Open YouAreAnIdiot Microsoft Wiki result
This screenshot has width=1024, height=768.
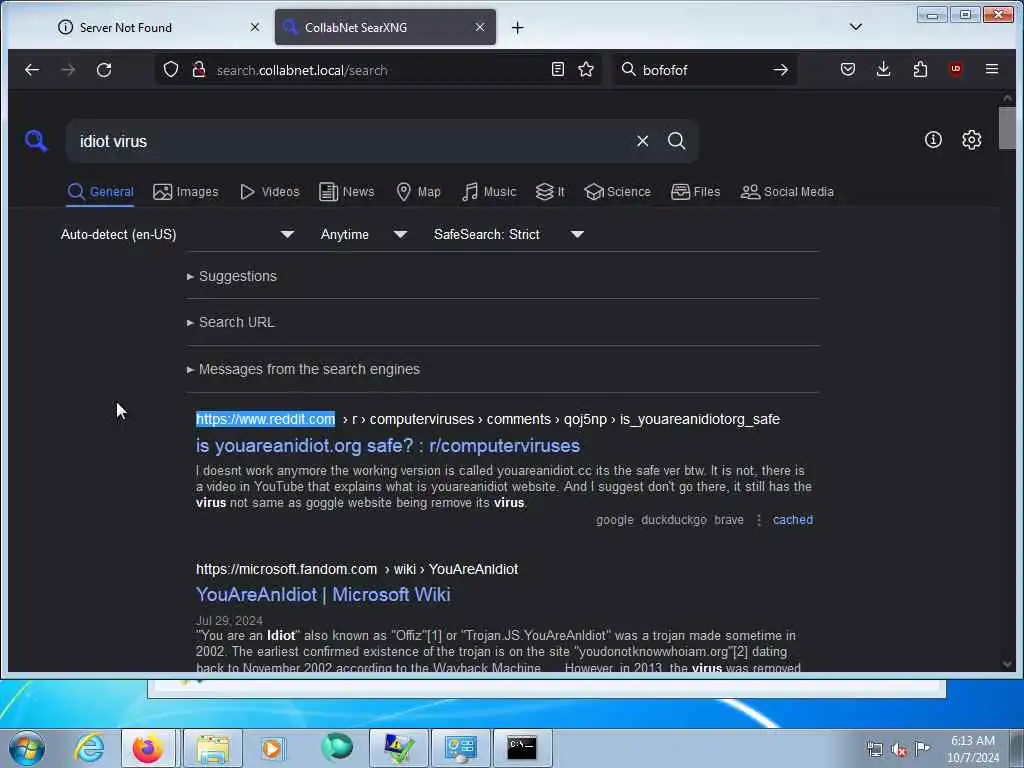[323, 595]
